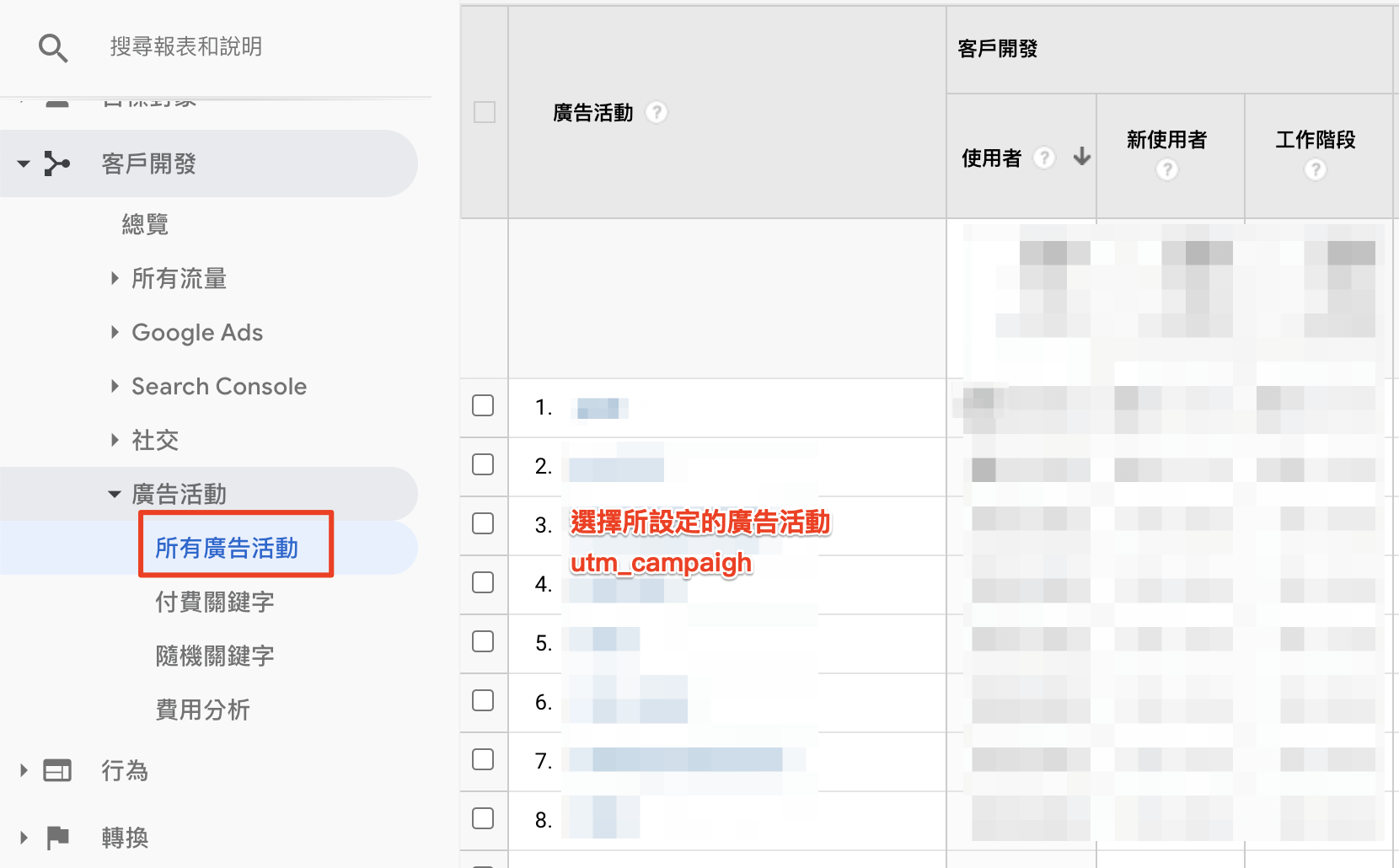Check the checkbox for row 1
The height and width of the screenshot is (868, 1399).
coord(483,405)
